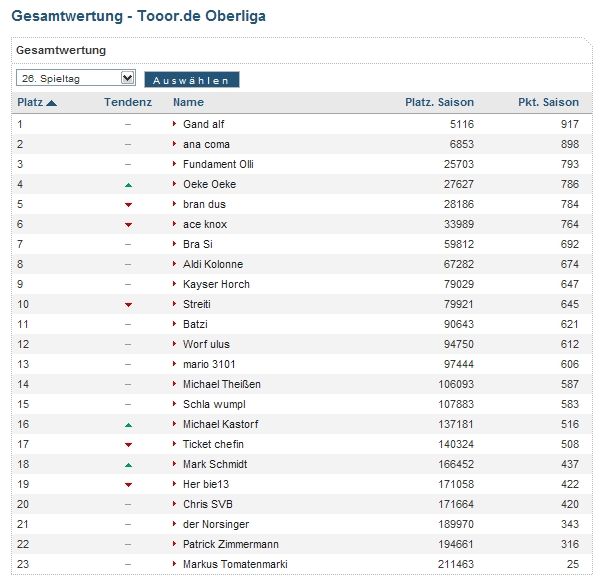This screenshot has width=601, height=586.
Task: Open the ana coma profile link
Action: click(x=206, y=144)
